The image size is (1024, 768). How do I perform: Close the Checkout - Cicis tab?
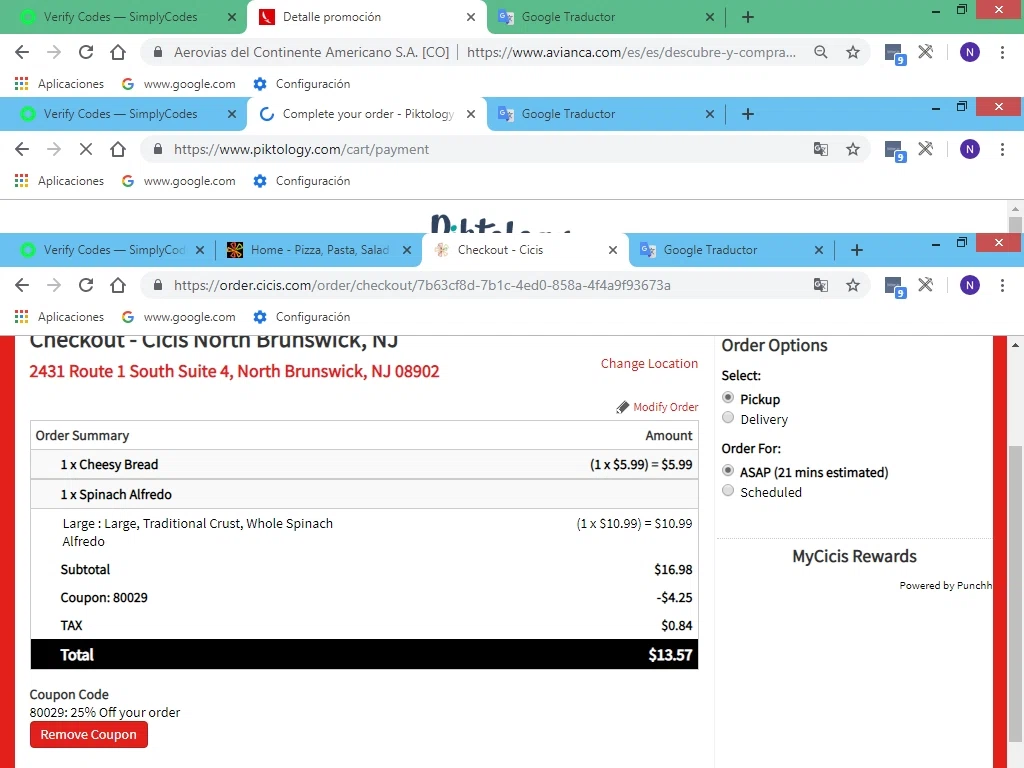coord(613,250)
